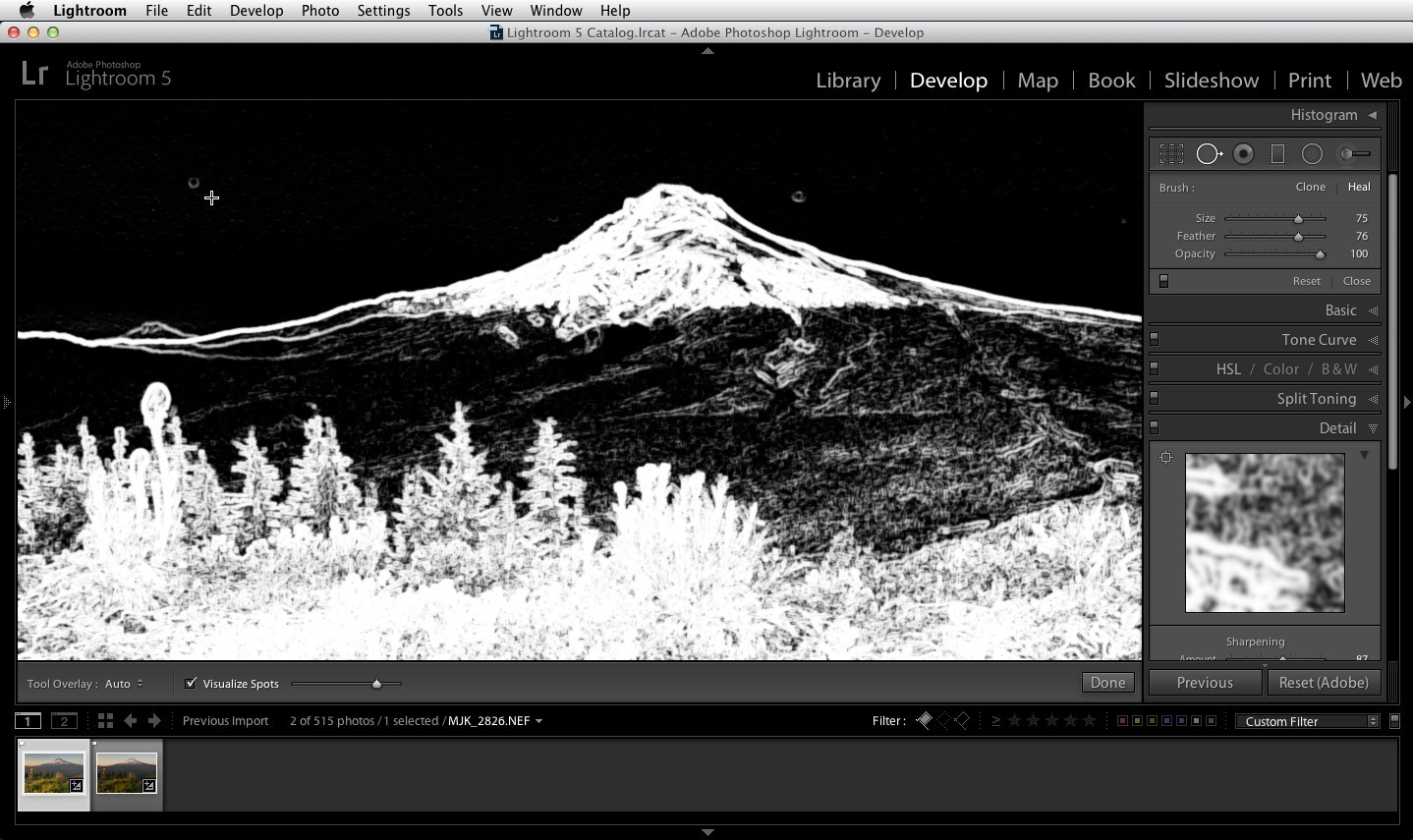The width and height of the screenshot is (1413, 840).
Task: Click the detail target picker icon
Action: (1165, 458)
